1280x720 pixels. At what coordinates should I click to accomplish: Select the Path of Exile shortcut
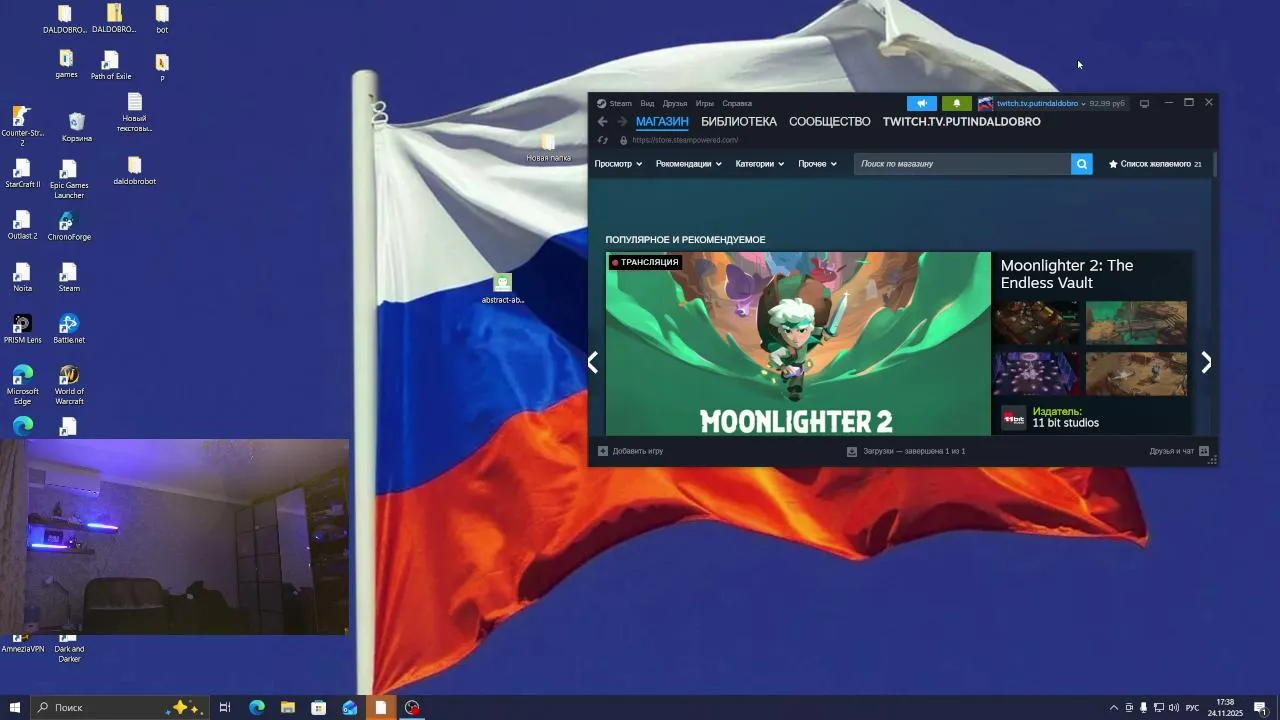(111, 66)
